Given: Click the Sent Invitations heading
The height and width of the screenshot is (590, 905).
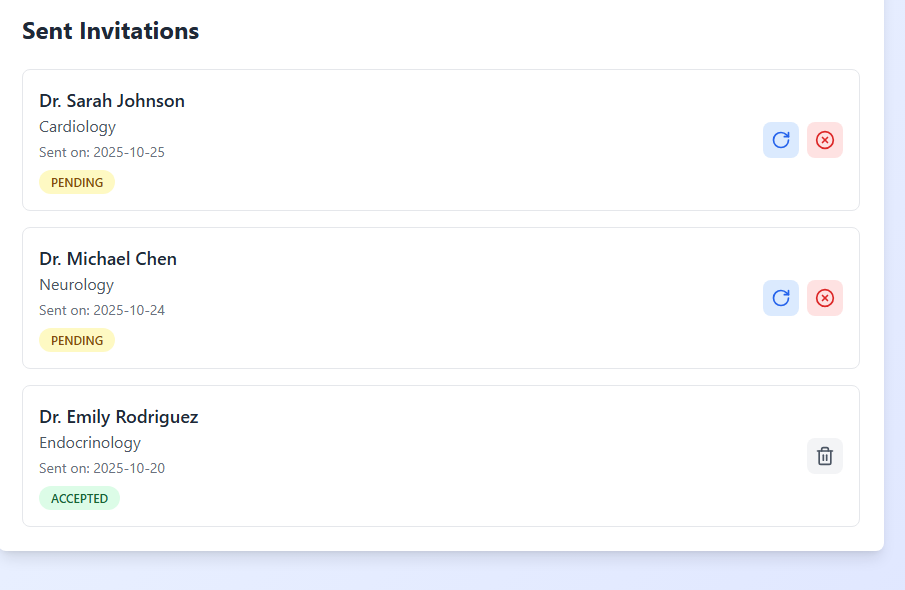Looking at the screenshot, I should coord(111,31).
